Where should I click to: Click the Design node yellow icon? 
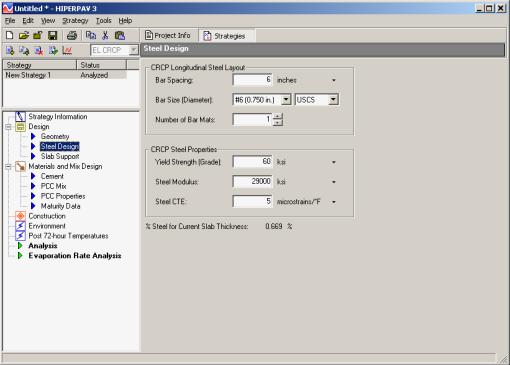click(x=20, y=127)
